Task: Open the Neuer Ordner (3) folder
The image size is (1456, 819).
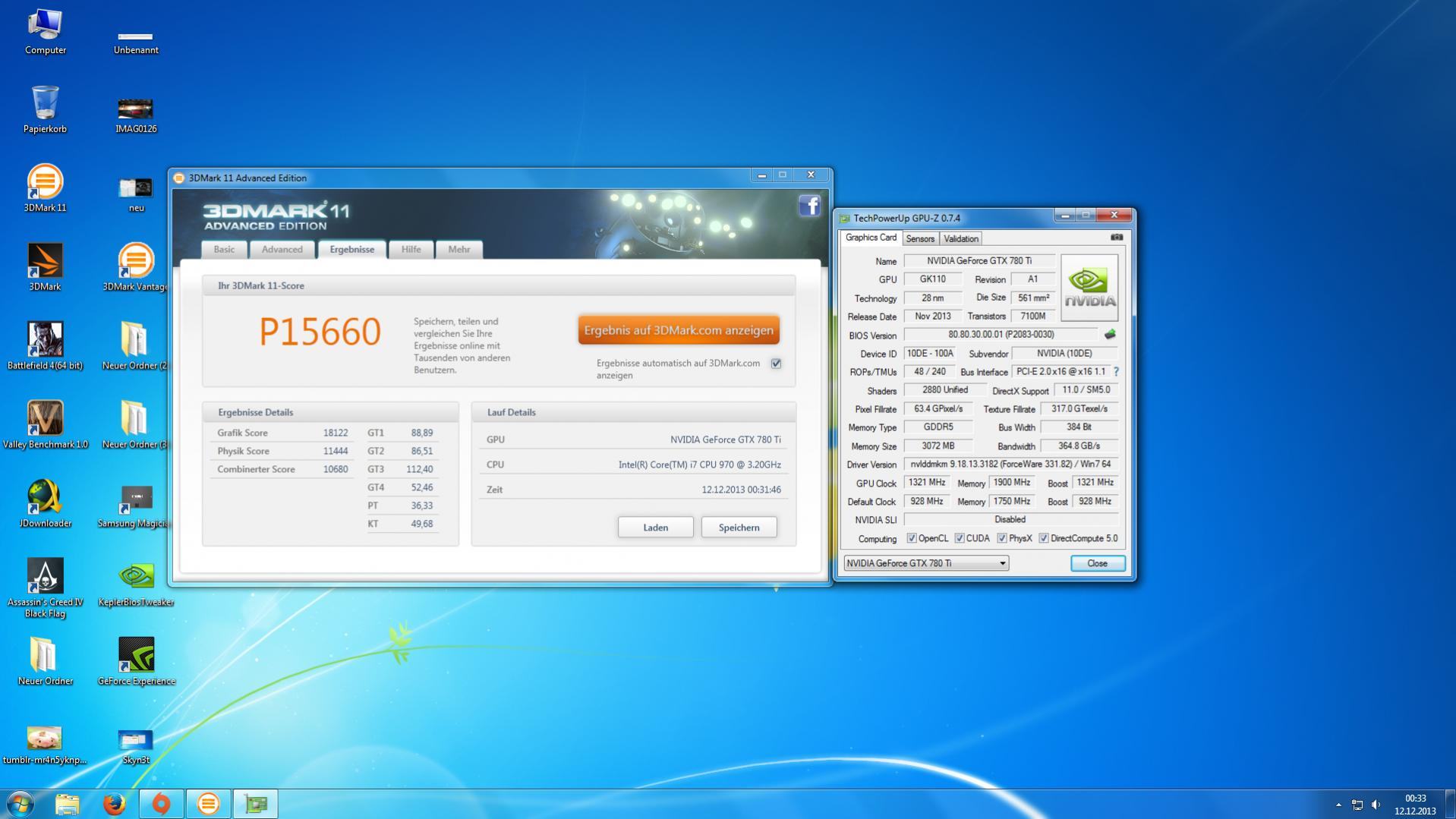Action: (x=134, y=425)
